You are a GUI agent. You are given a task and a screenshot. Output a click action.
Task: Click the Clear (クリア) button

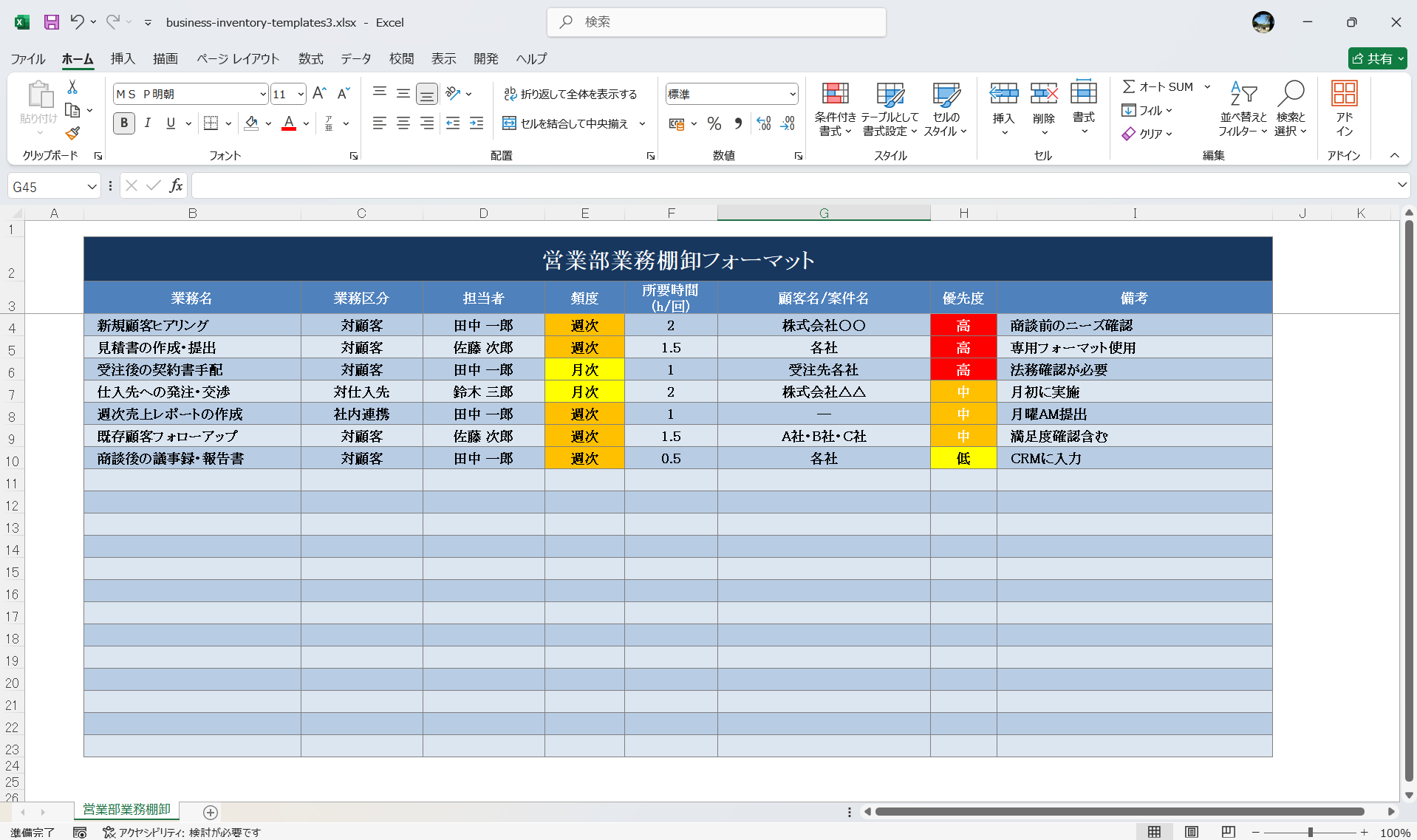pos(1147,133)
